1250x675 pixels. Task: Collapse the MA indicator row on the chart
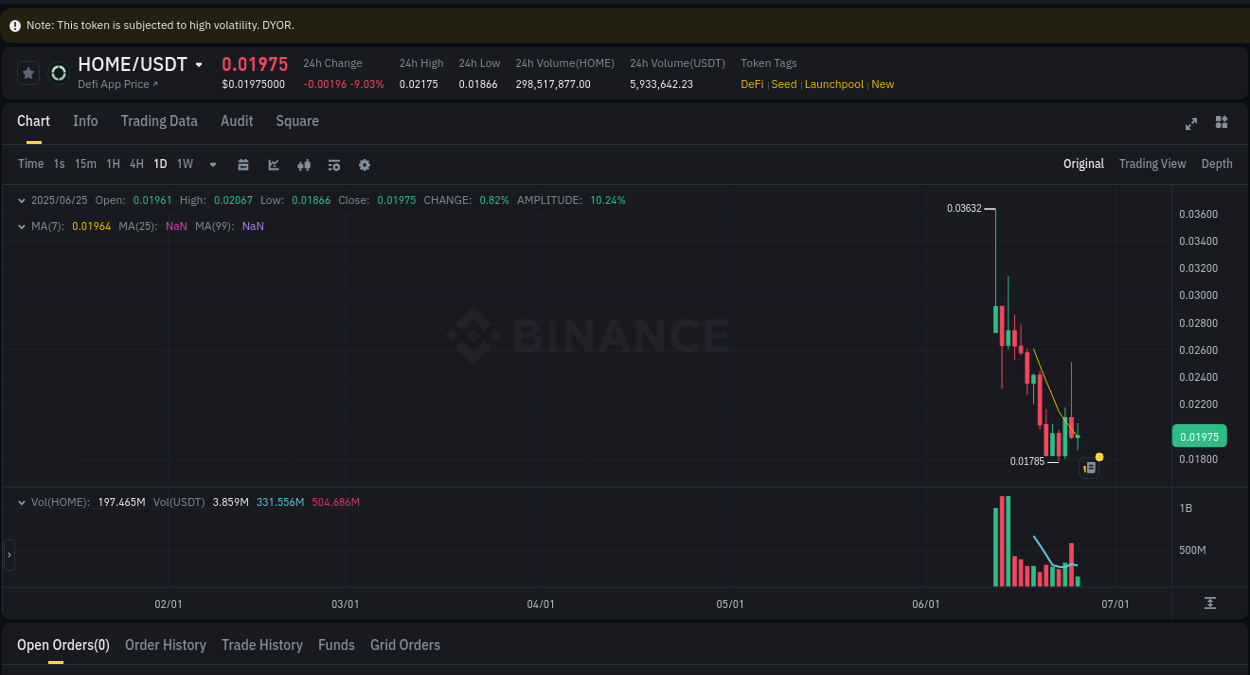[x=20, y=226]
